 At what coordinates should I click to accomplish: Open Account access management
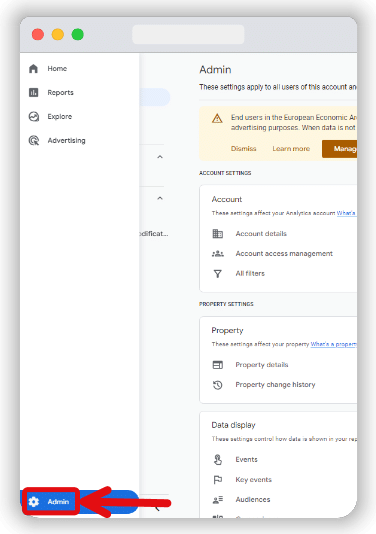(284, 253)
